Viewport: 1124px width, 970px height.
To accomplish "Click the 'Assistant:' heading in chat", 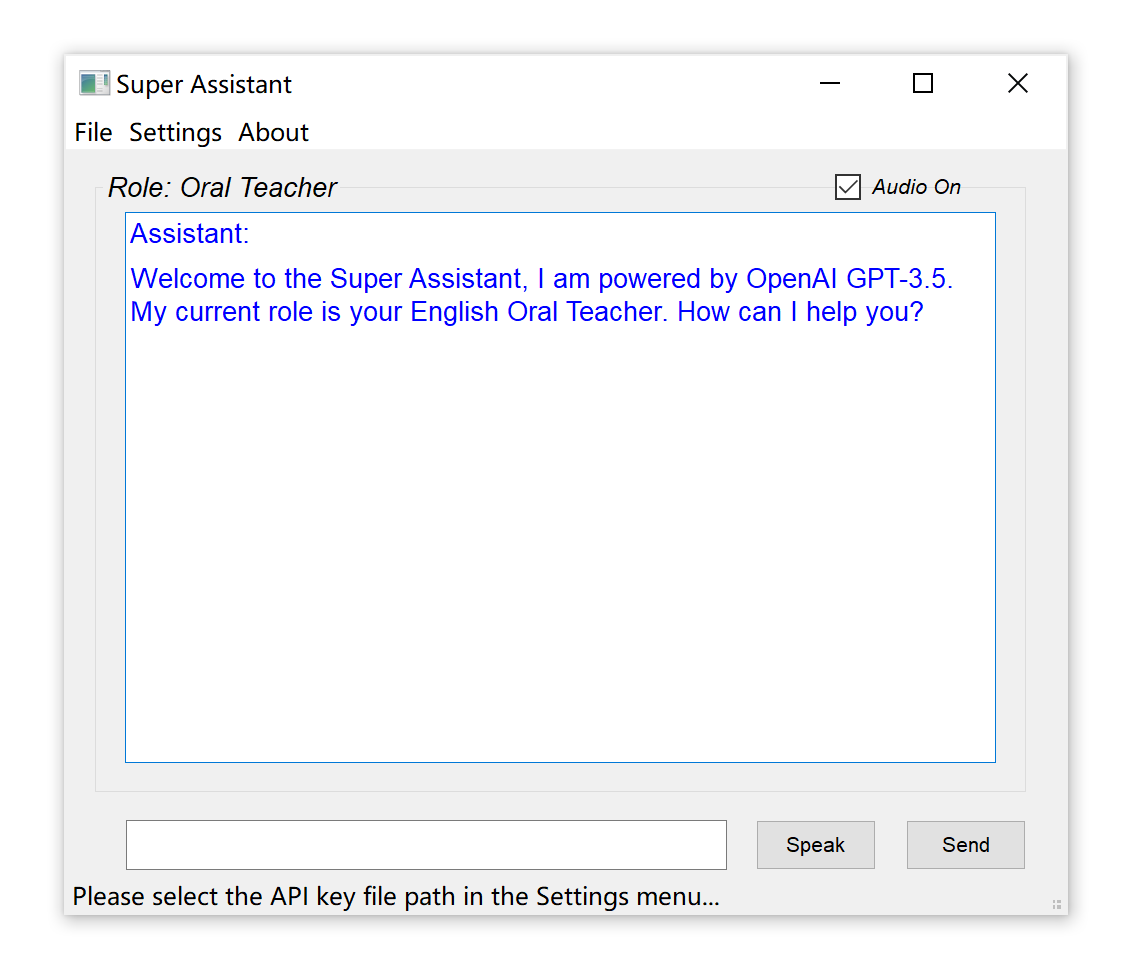I will (189, 234).
